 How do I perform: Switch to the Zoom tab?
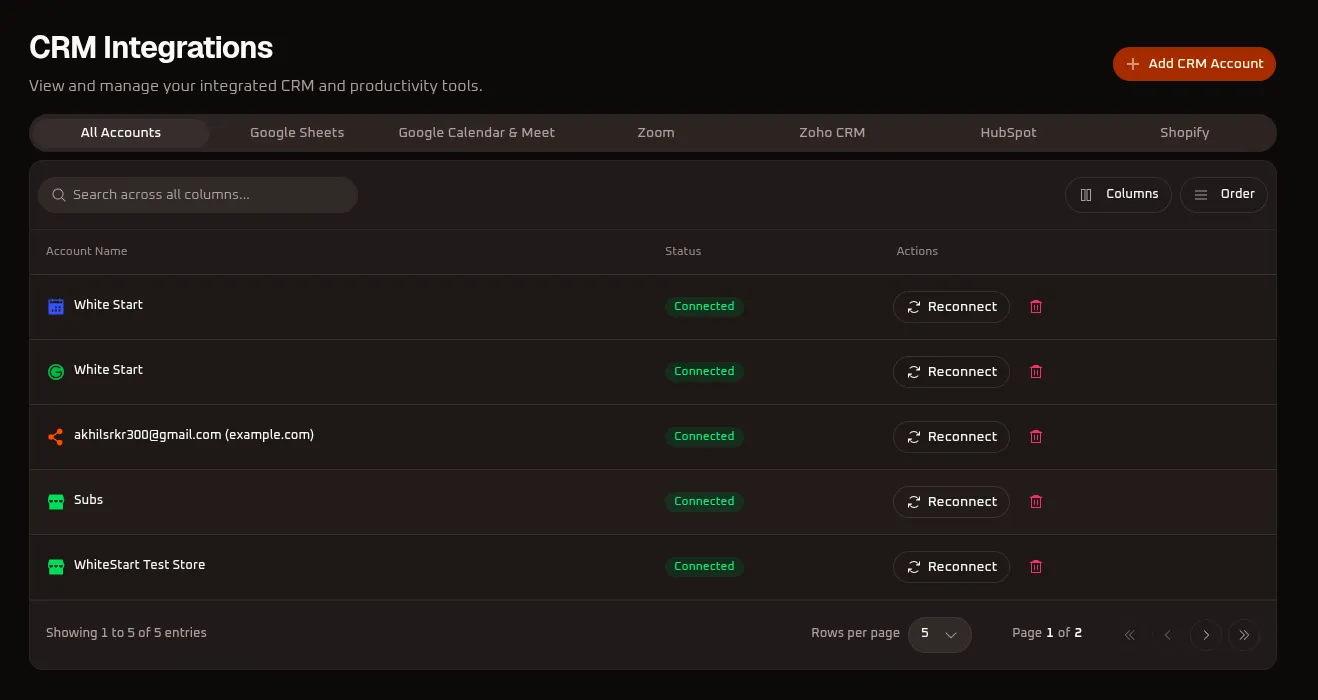pyautogui.click(x=656, y=133)
